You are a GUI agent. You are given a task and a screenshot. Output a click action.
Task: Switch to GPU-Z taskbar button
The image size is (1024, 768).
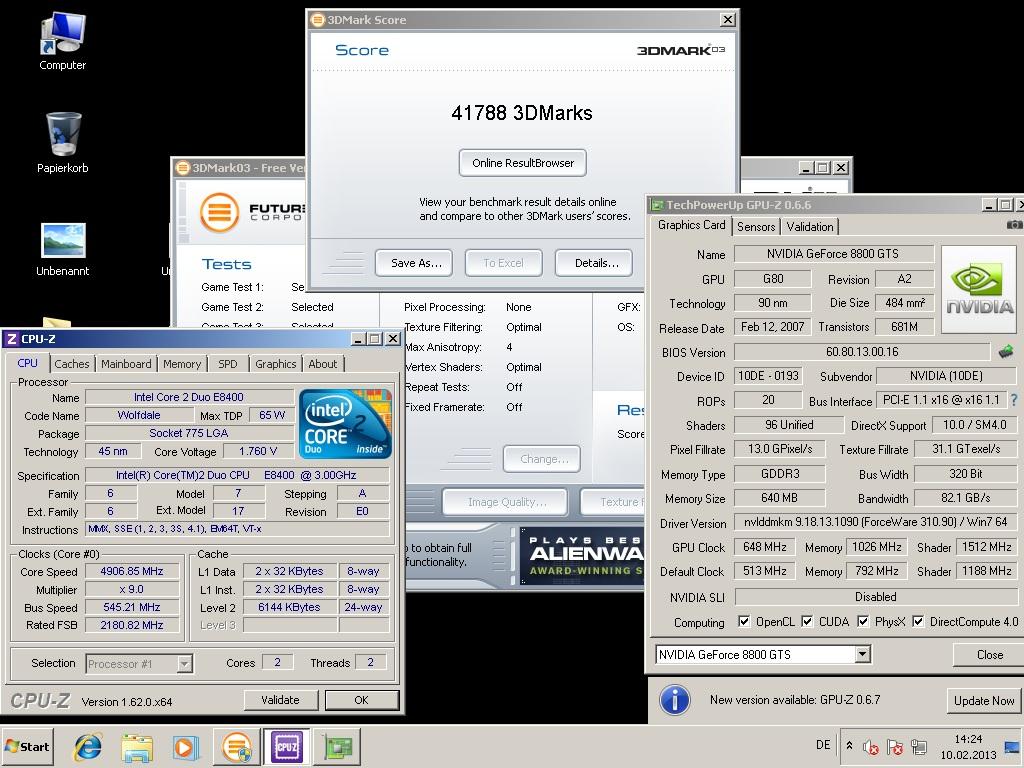pos(337,746)
